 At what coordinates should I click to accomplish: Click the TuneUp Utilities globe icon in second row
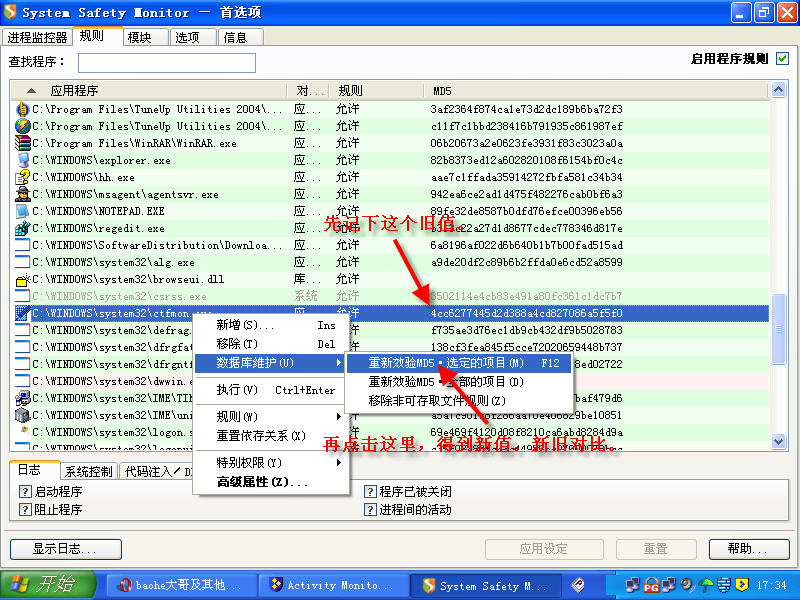pyautogui.click(x=22, y=126)
